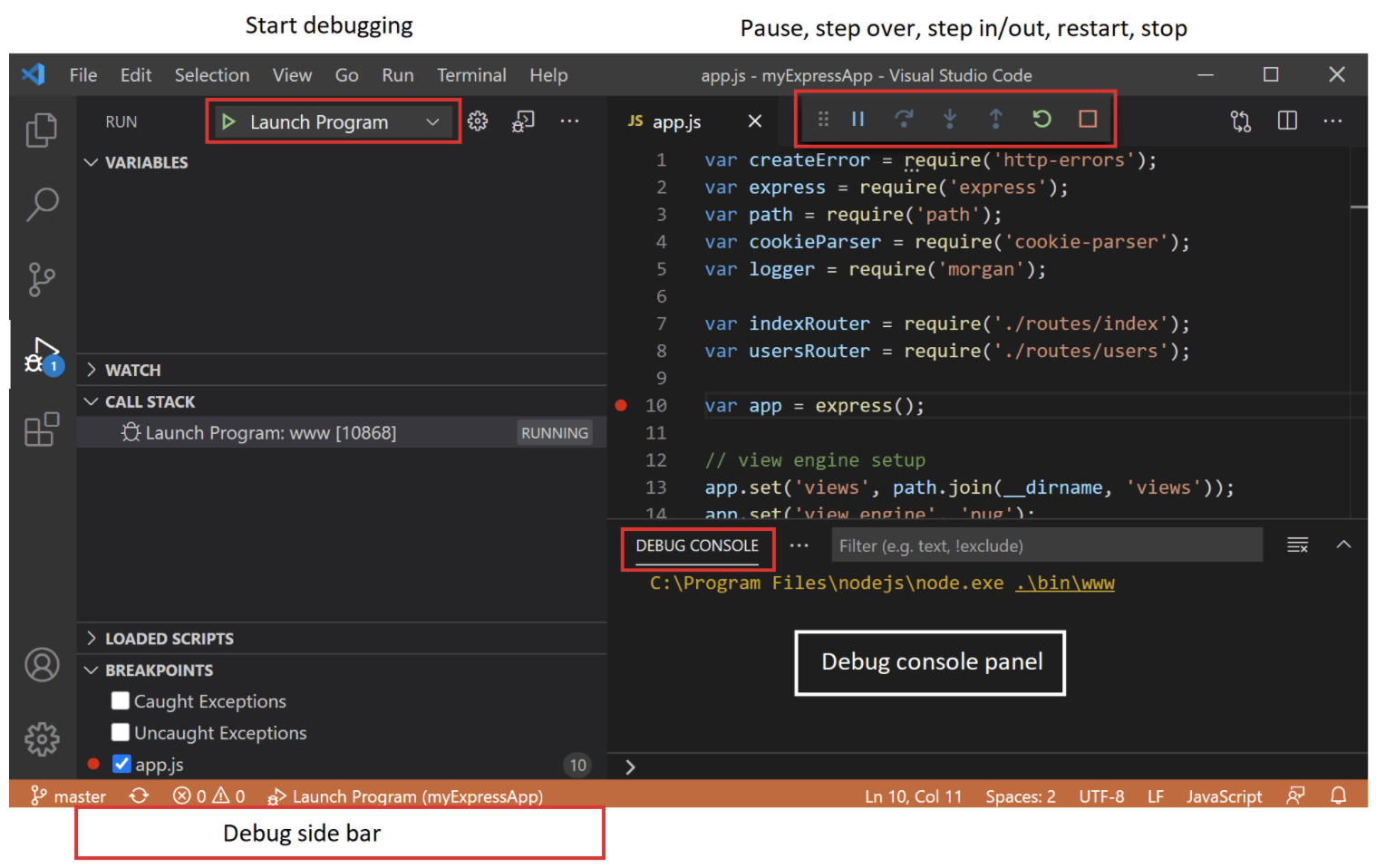Stop the debug session
Viewport: 1376px width, 868px height.
pos(1088,119)
